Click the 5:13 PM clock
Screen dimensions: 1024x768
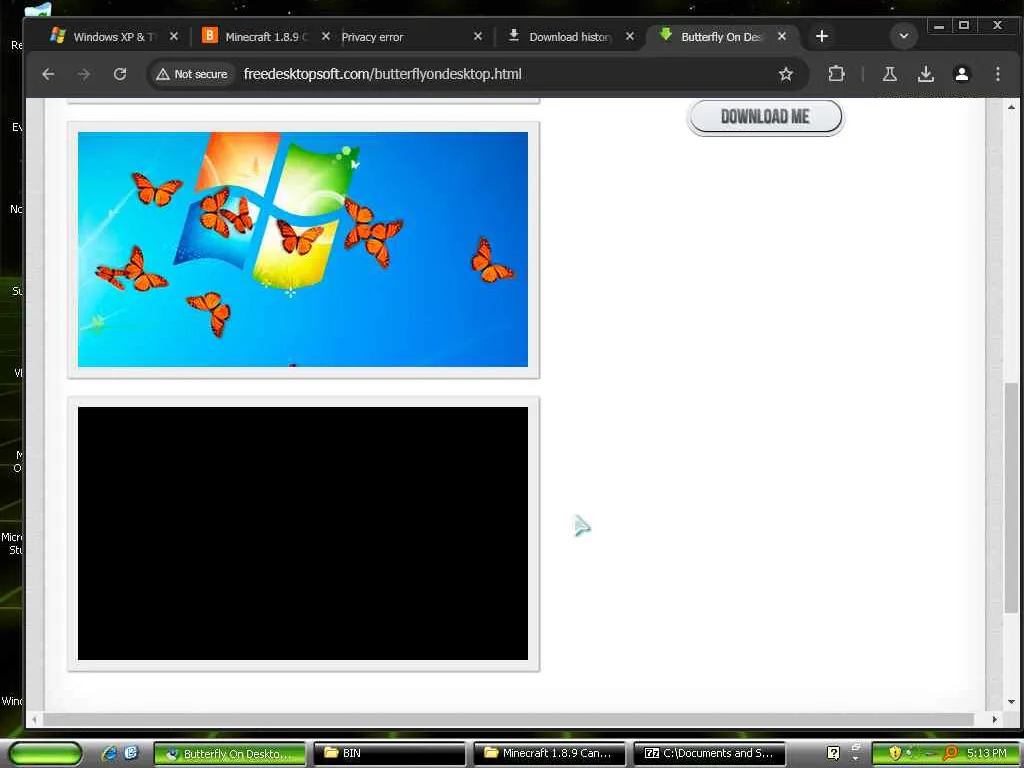[986, 754]
